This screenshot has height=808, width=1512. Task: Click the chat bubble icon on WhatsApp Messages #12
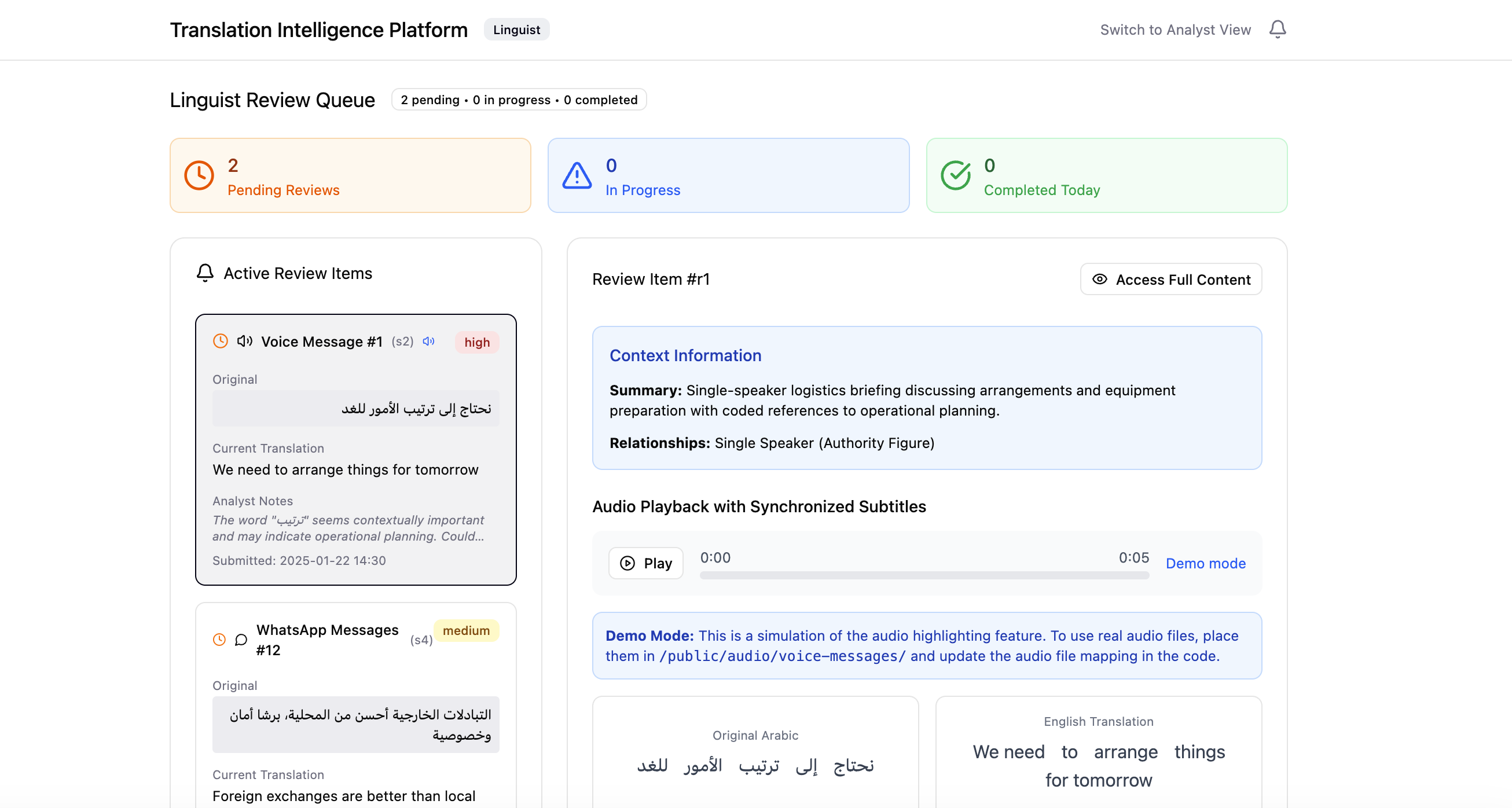[241, 640]
